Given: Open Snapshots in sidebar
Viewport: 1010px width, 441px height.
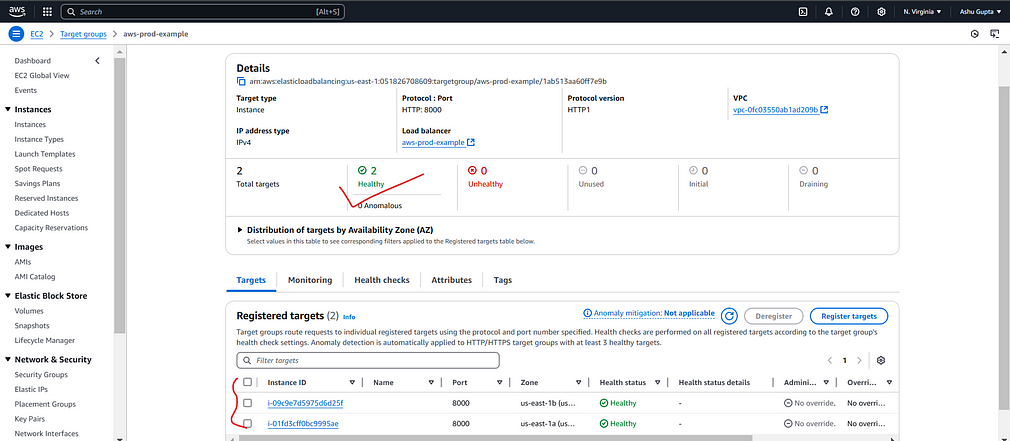Looking at the screenshot, I should pyautogui.click(x=32, y=326).
